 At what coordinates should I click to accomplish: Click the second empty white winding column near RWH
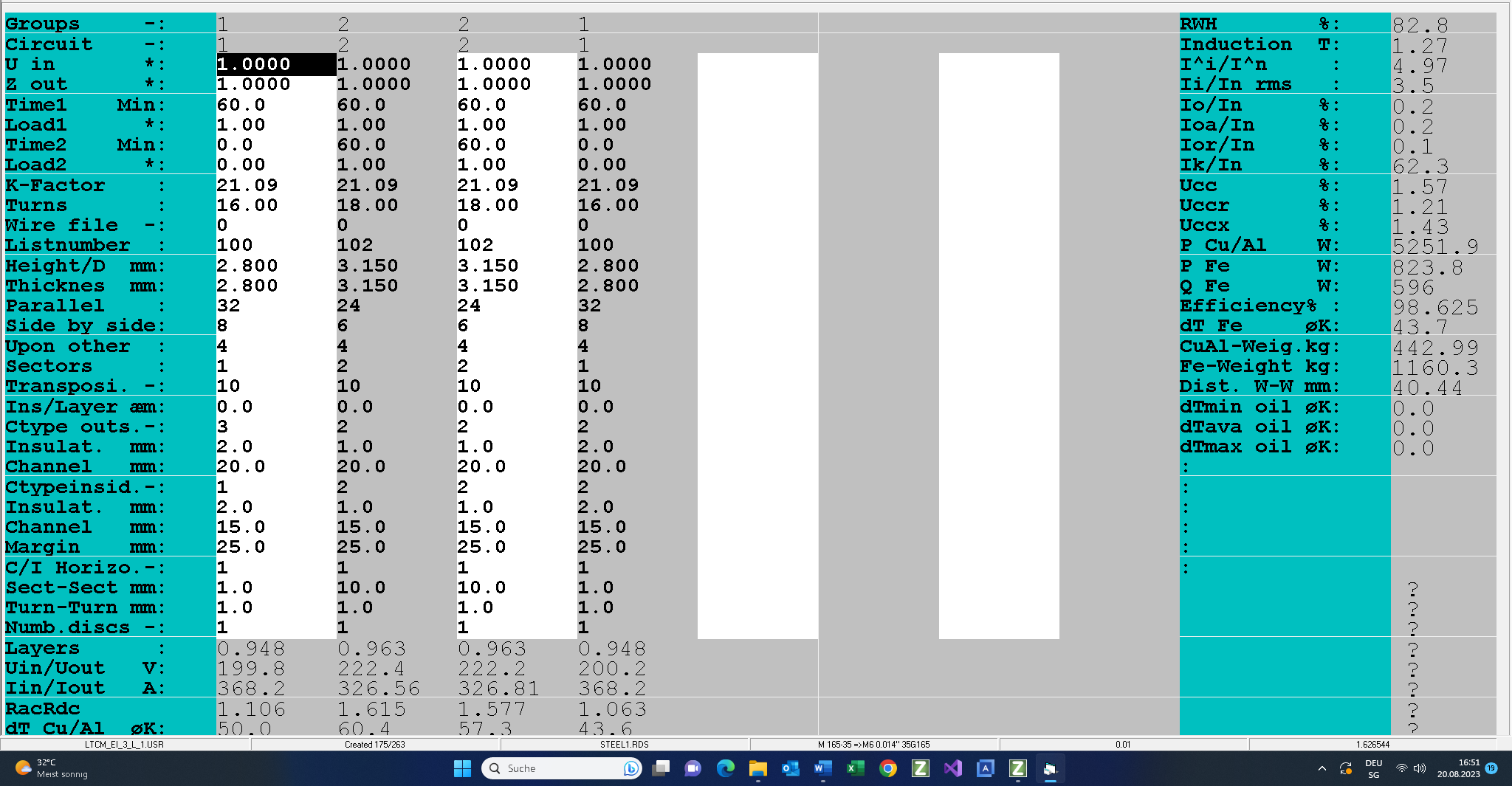coord(999,345)
